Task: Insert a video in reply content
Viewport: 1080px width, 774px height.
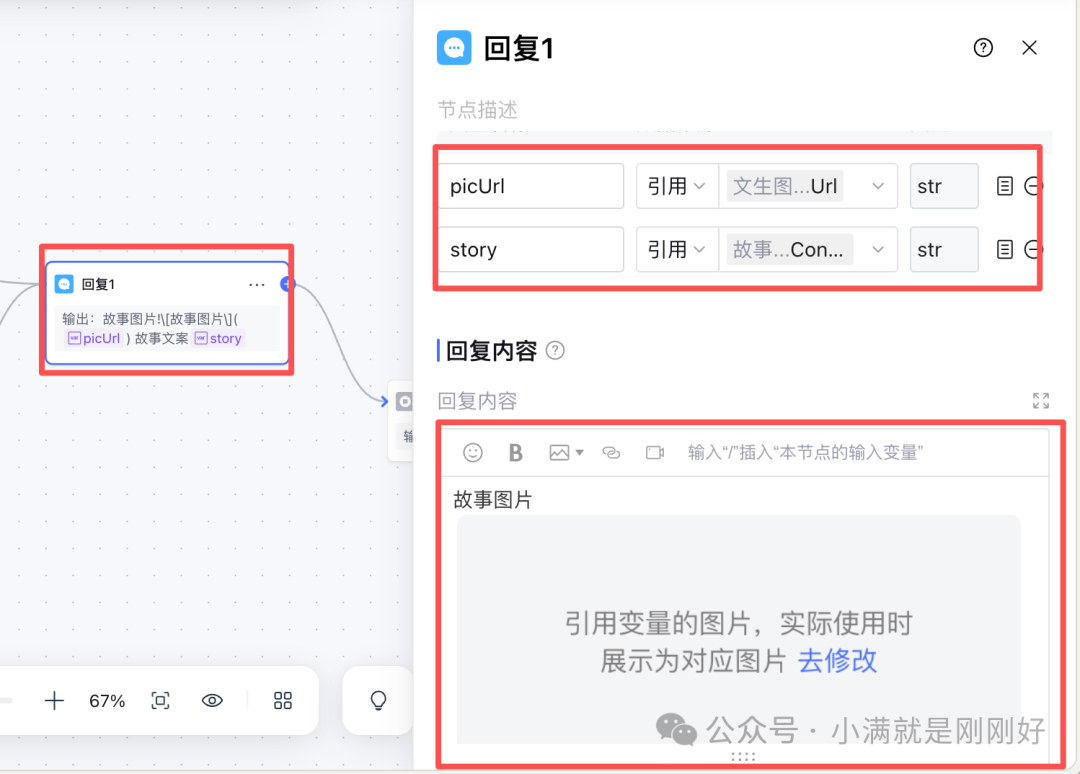Action: [654, 452]
